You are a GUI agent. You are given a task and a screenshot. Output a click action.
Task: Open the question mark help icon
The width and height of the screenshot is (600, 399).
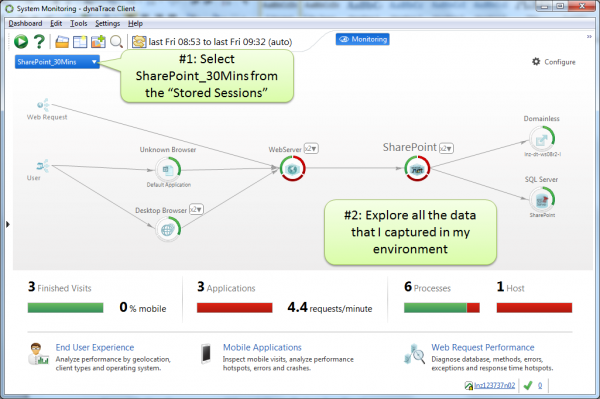[x=39, y=41]
